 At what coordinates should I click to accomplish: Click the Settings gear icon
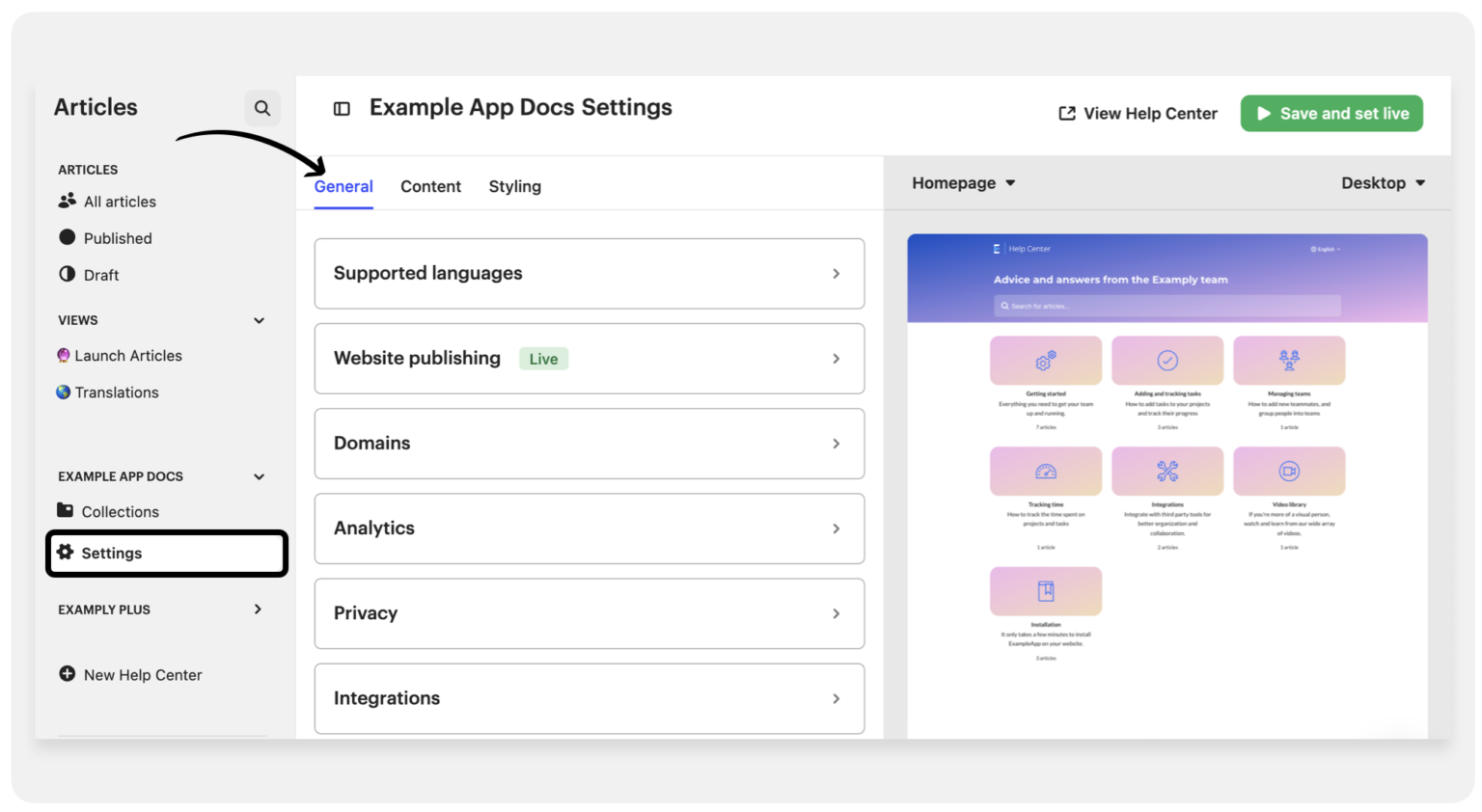pyautogui.click(x=64, y=553)
